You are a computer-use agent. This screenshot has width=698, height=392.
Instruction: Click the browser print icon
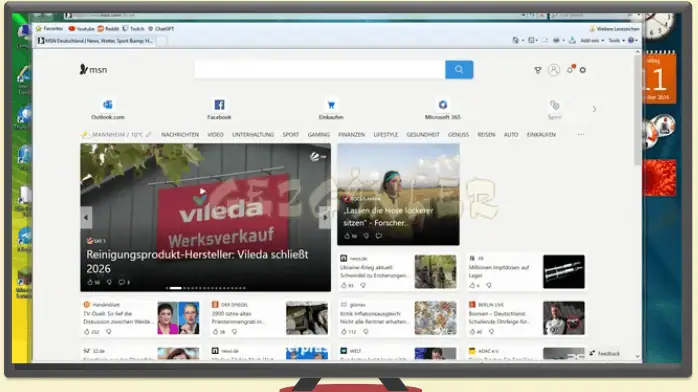tap(556, 40)
